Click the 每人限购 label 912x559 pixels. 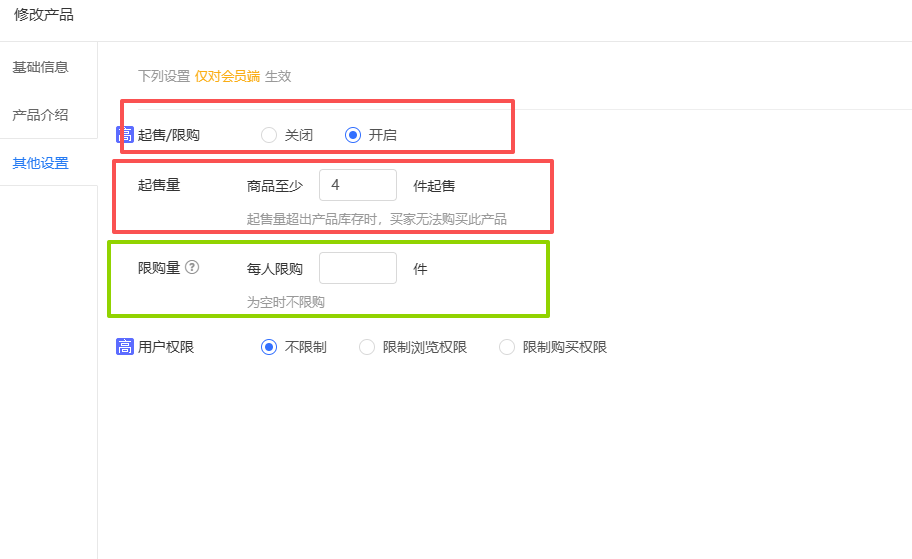275,269
